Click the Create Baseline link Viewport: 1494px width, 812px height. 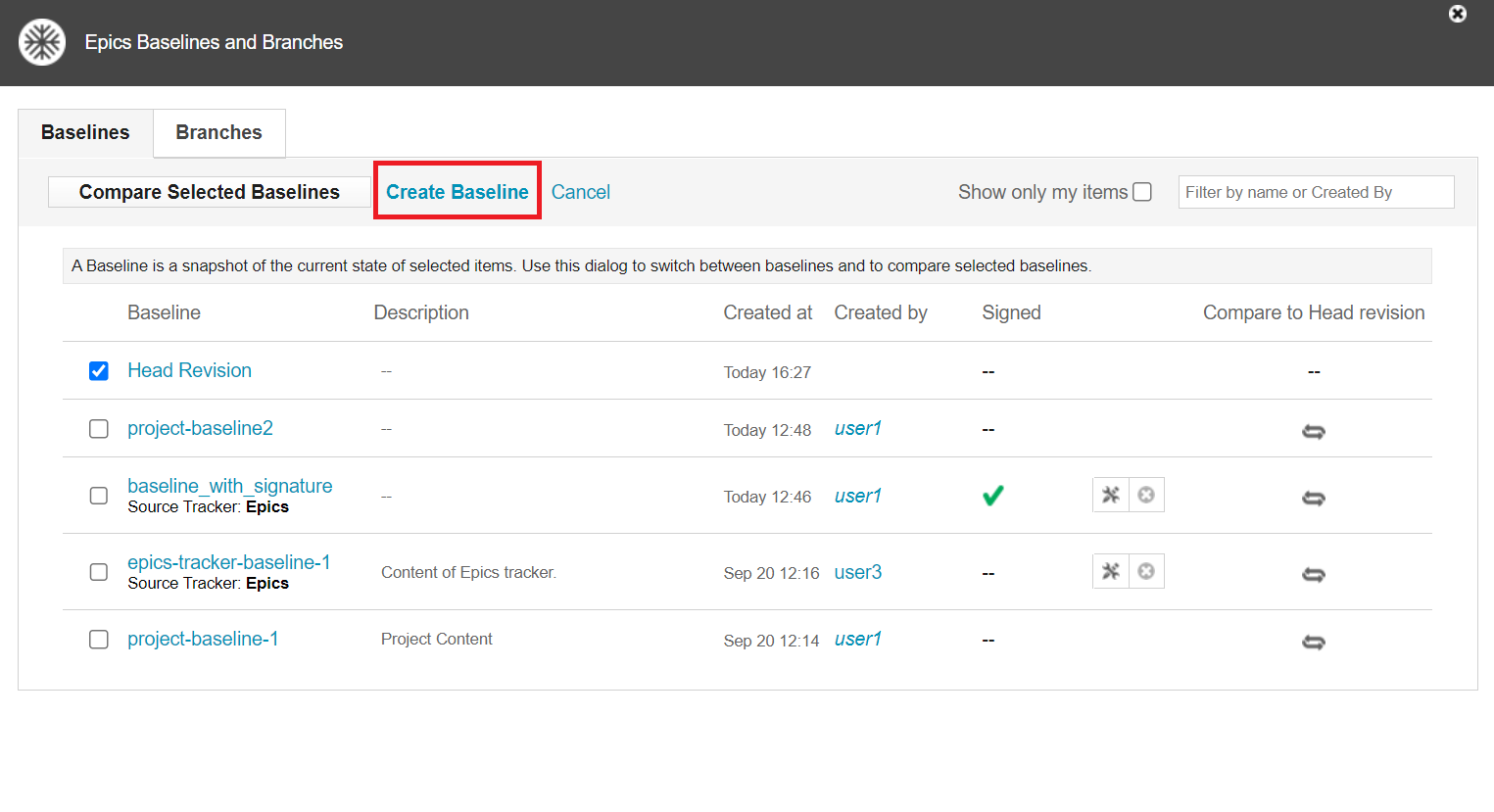(457, 192)
